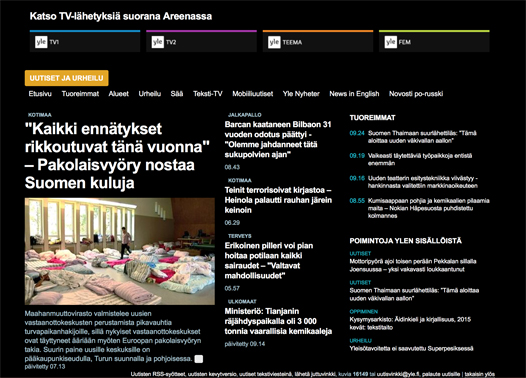Viewport: 526px width, 378px height.
Task: Click the Poimintoja Ylen sisällöistä heading
Action: point(406,241)
